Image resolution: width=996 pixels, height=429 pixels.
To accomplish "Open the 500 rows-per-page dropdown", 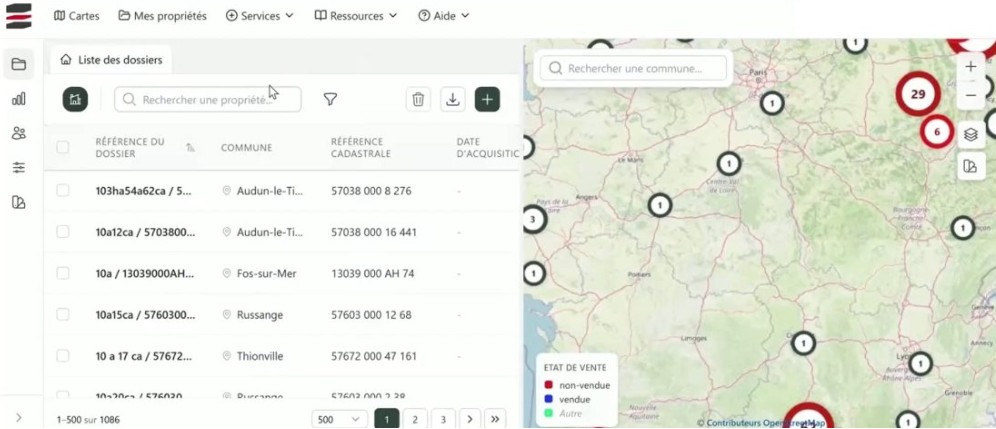I will pyautogui.click(x=339, y=419).
